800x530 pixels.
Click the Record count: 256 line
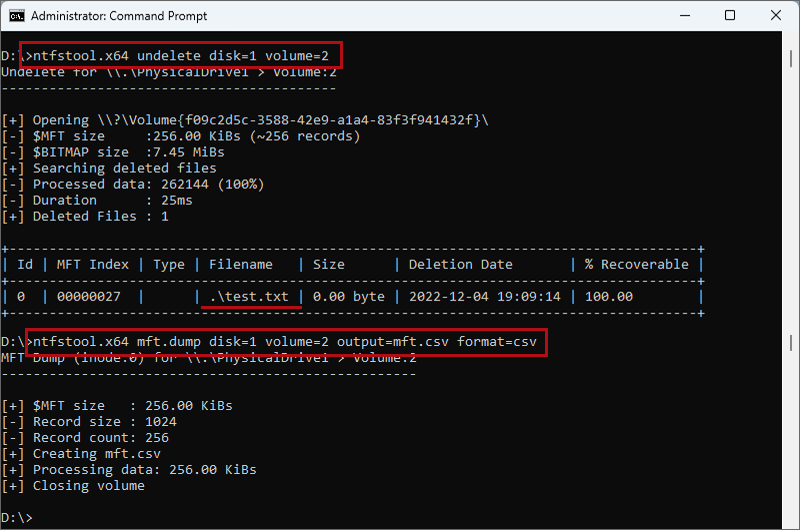[x=85, y=438]
